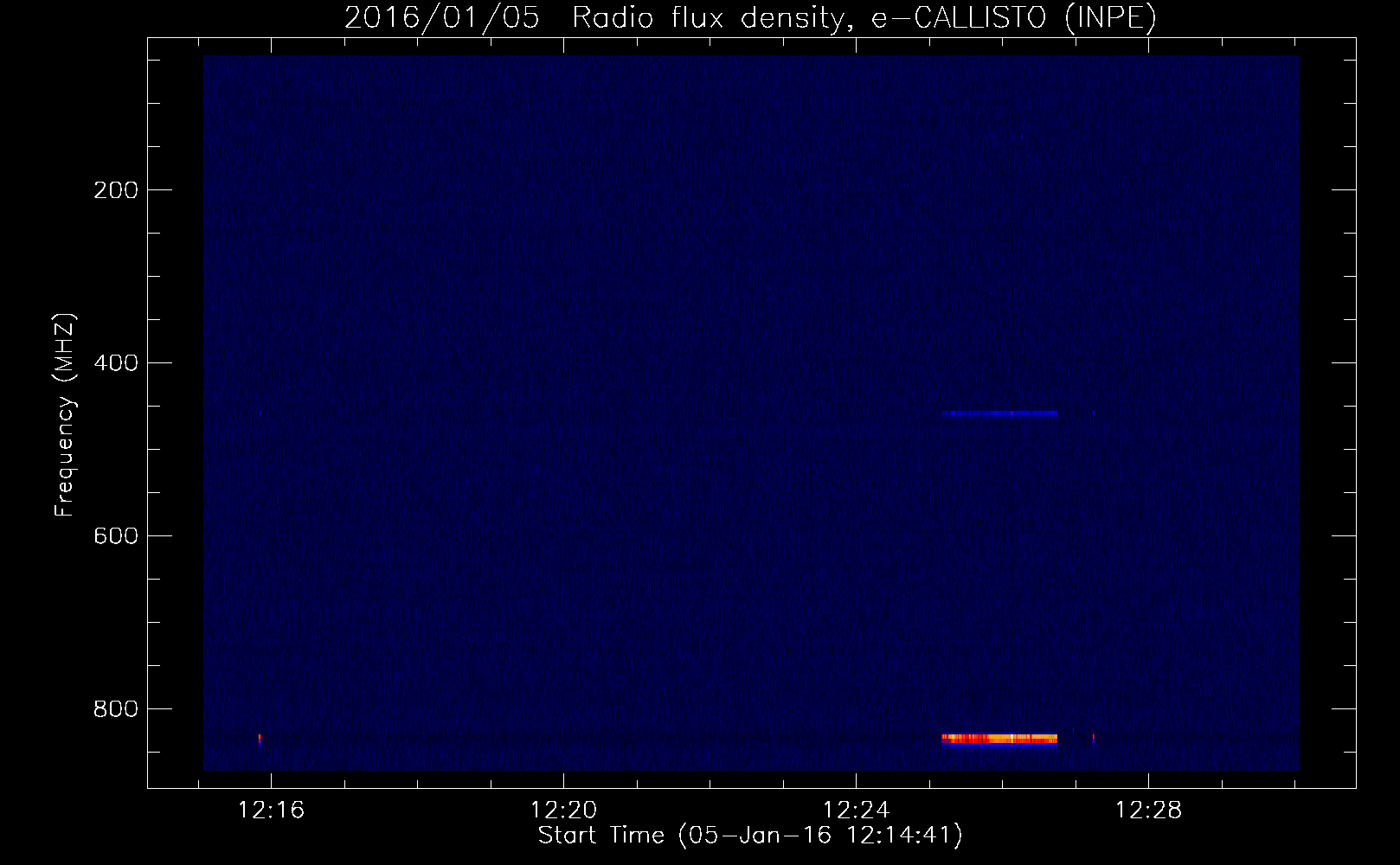Click the 800 frequency tick label
This screenshot has width=1400, height=865.
(116, 709)
